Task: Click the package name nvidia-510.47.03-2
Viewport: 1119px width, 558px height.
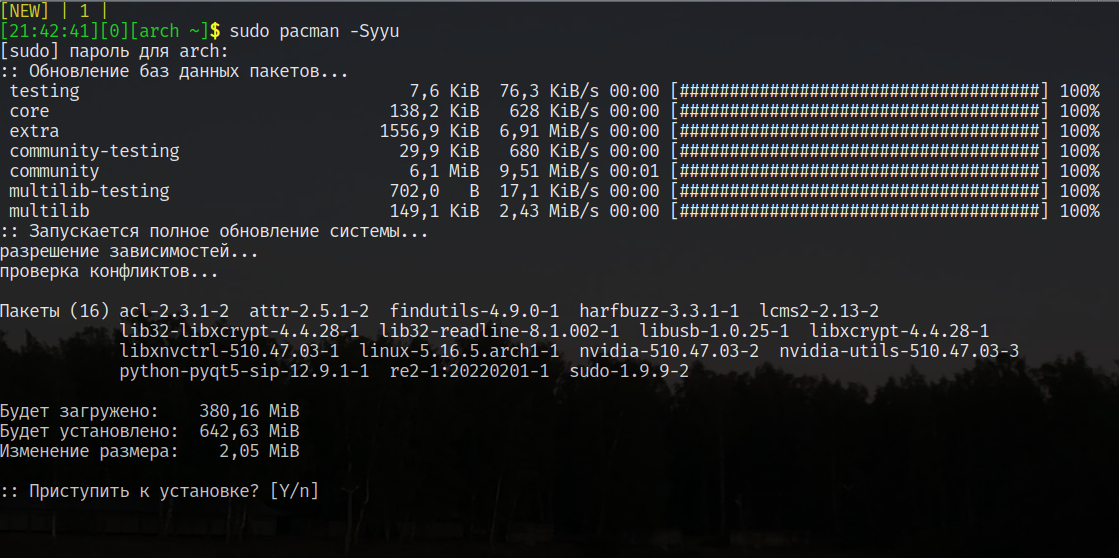Action: (669, 351)
